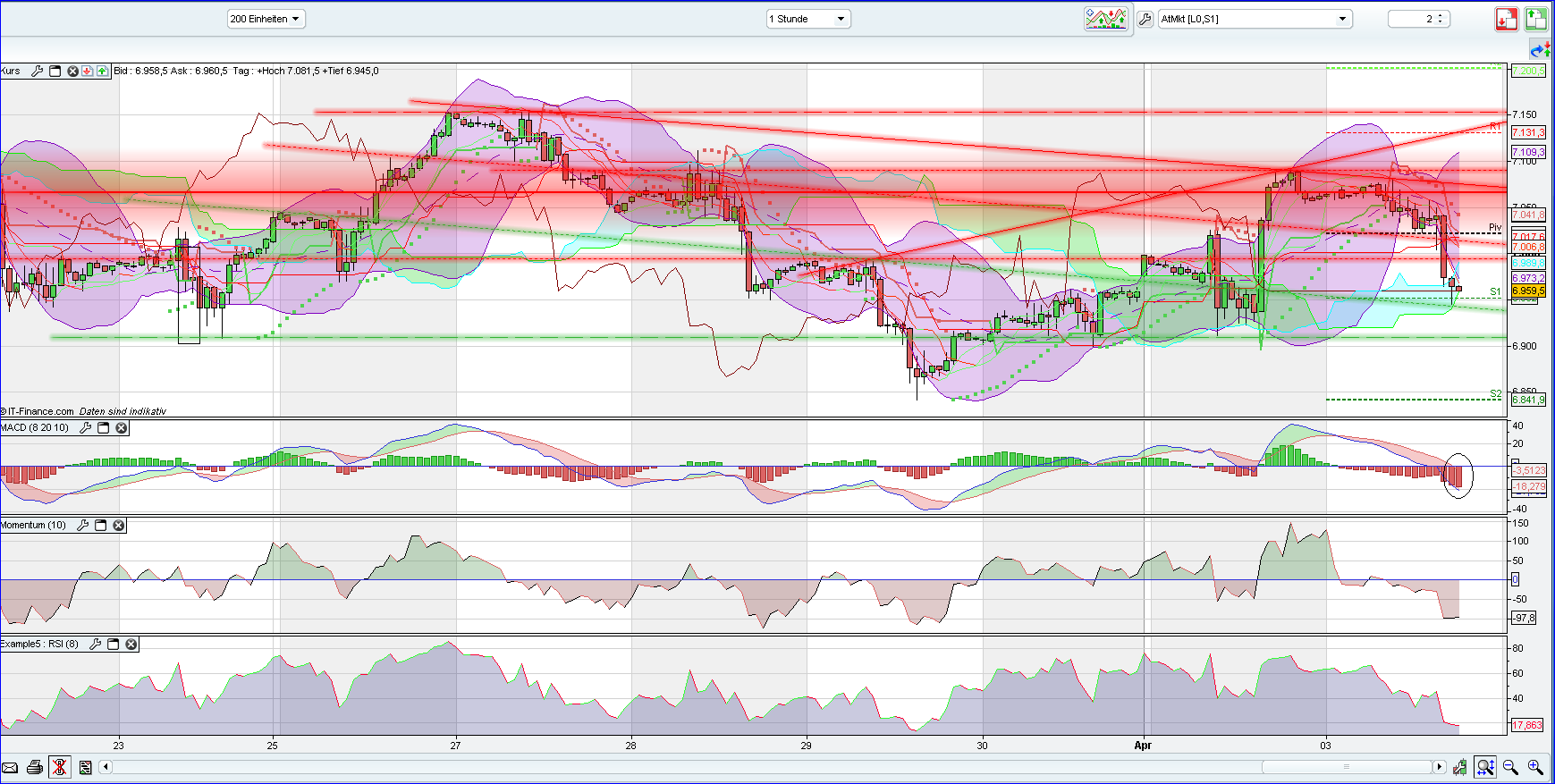Zoom out of the chart
The height and width of the screenshot is (784, 1555).
point(1511,767)
